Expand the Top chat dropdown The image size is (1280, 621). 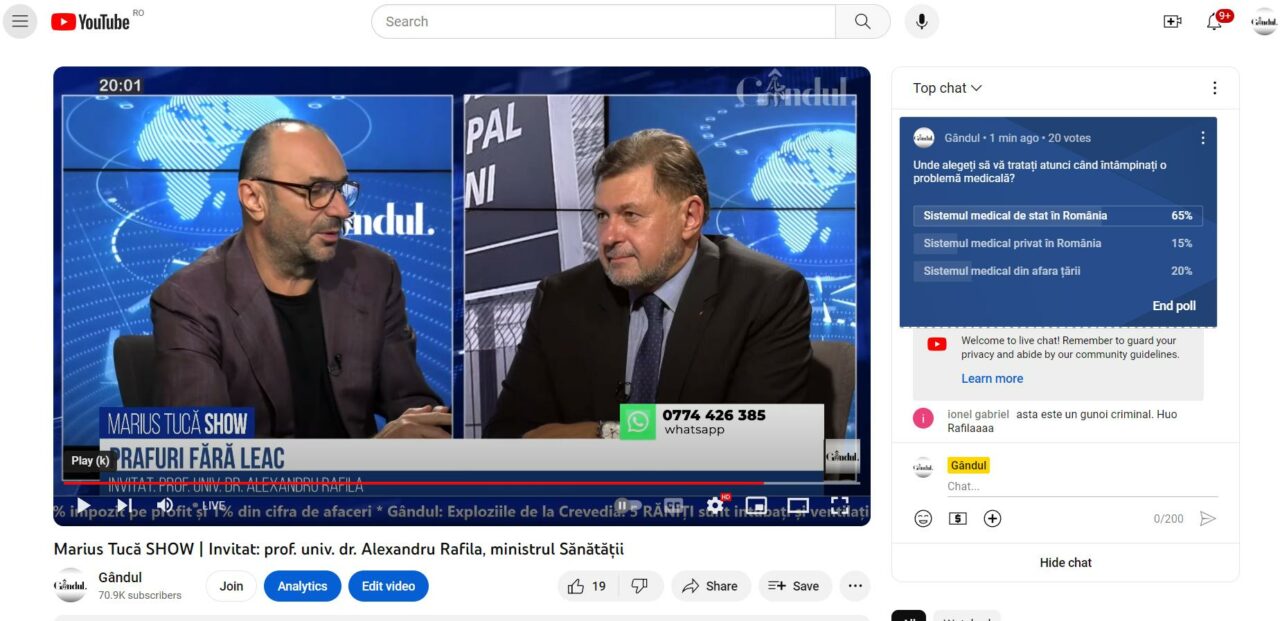pyautogui.click(x=947, y=88)
